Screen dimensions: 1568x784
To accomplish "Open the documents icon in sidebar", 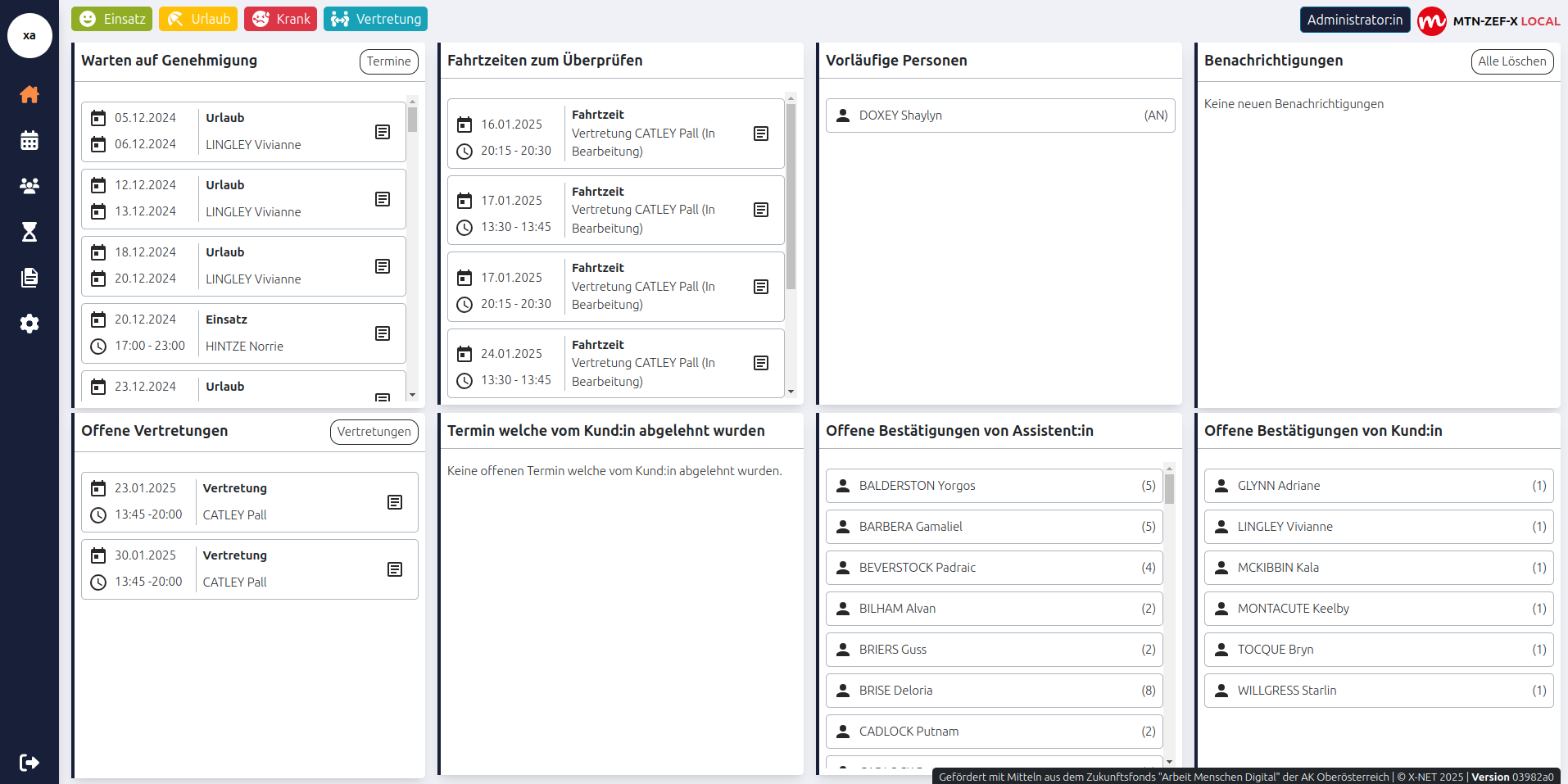I will (x=29, y=278).
